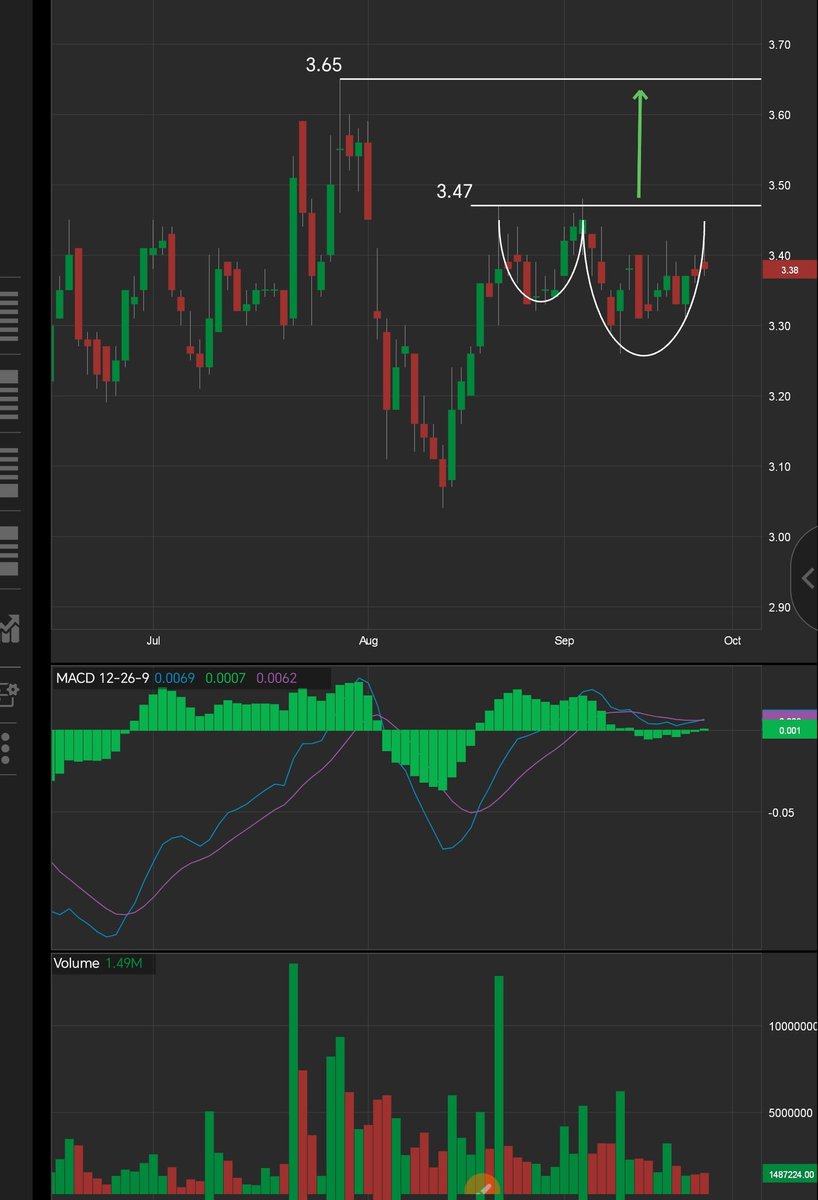This screenshot has width=818, height=1200.
Task: Click the Volume indicator label
Action: tap(77, 963)
